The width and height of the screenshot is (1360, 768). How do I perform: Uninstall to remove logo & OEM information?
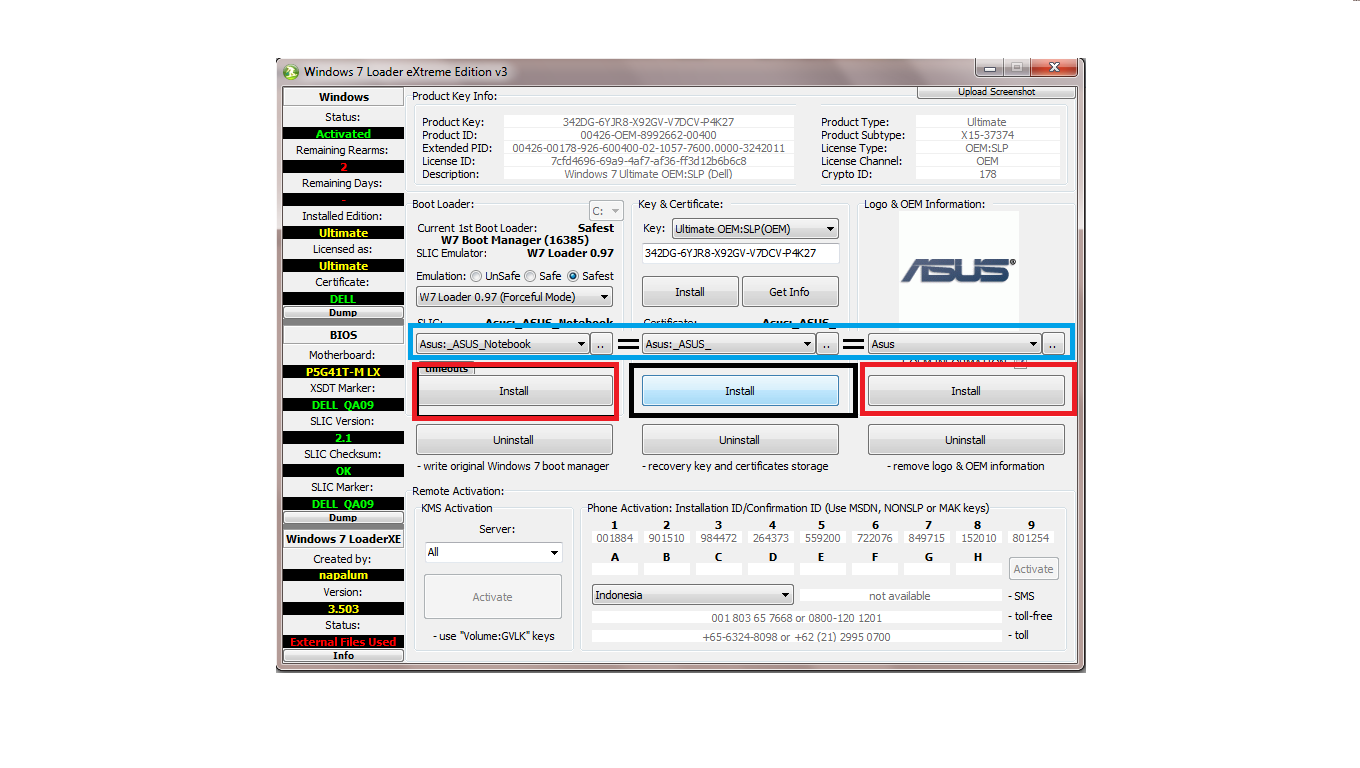966,440
